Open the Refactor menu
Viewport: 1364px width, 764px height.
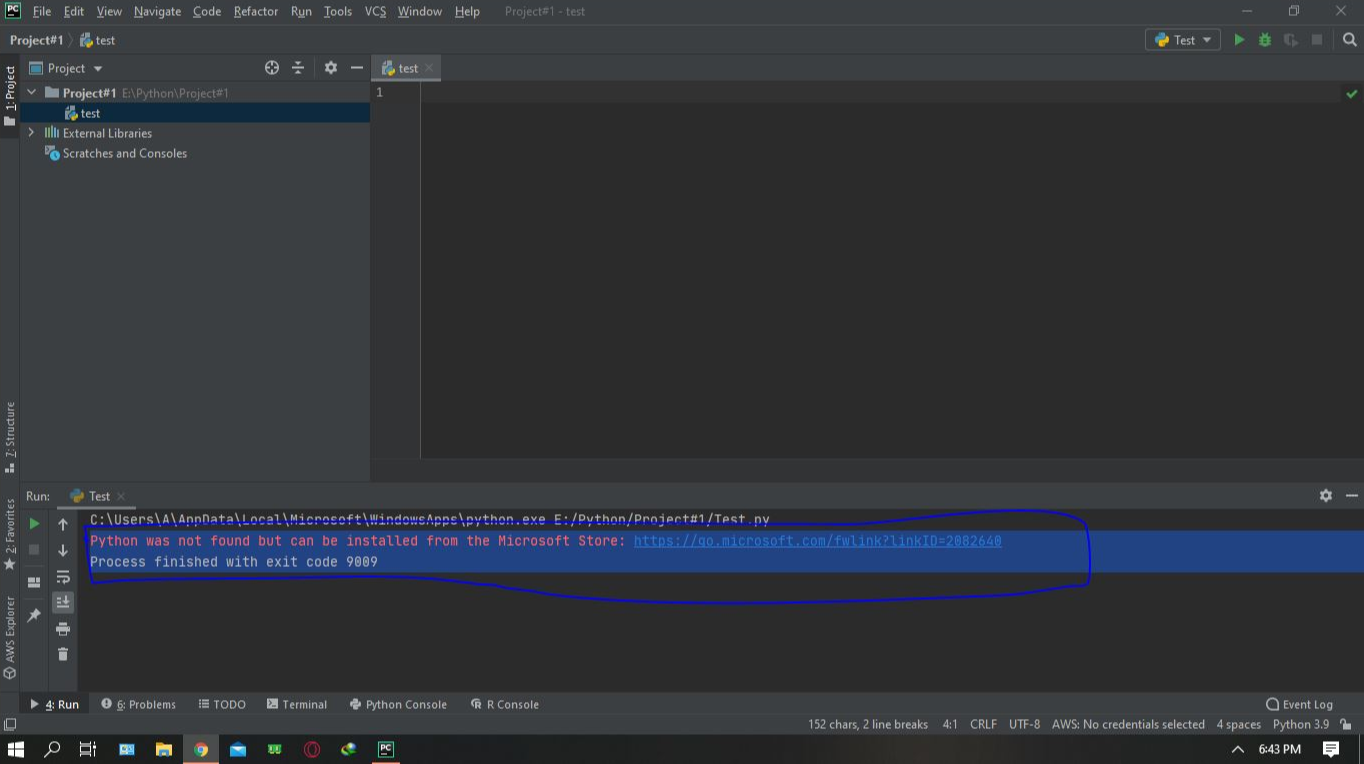[256, 12]
